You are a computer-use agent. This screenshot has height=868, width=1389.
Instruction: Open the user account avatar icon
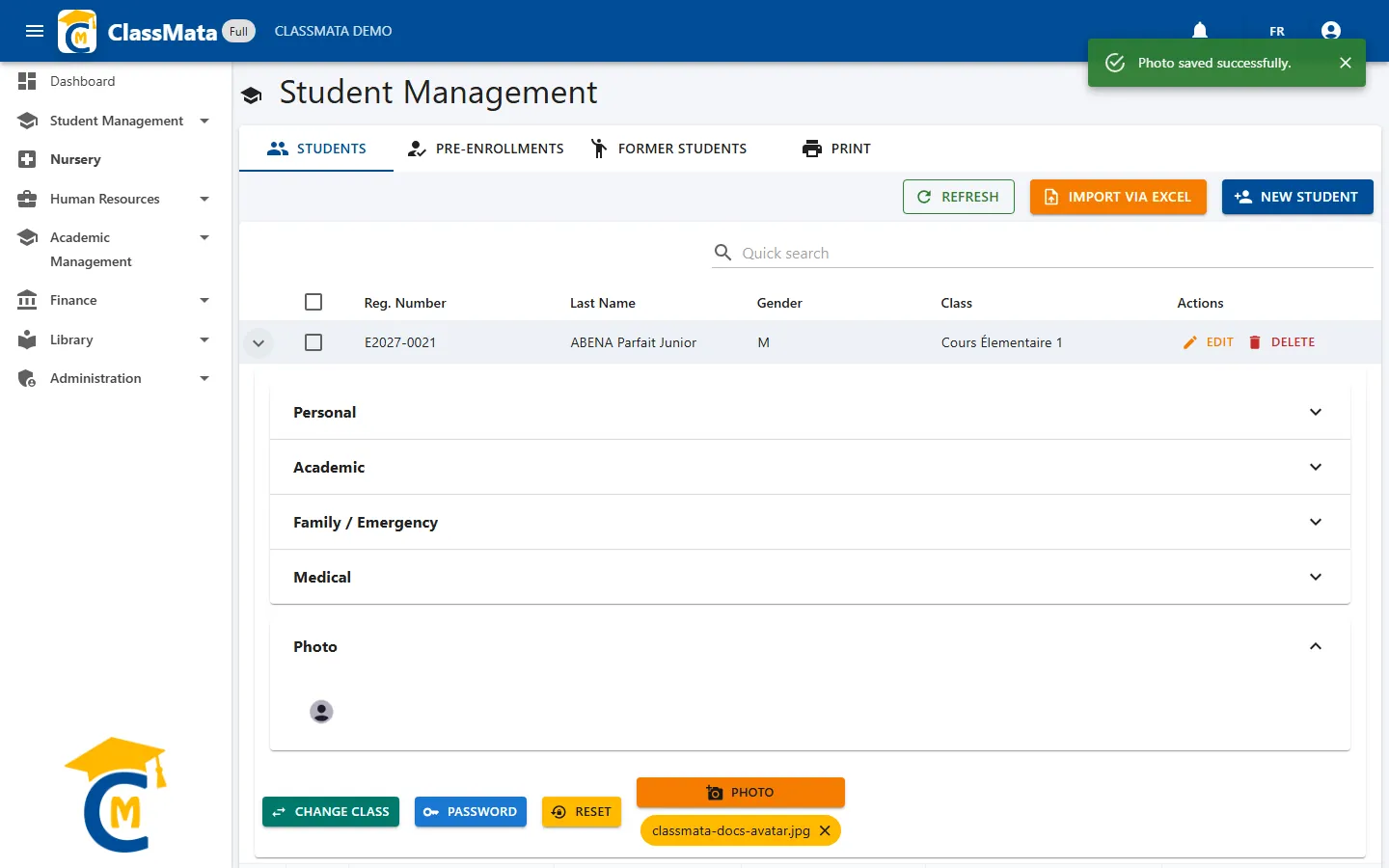pos(1331,31)
